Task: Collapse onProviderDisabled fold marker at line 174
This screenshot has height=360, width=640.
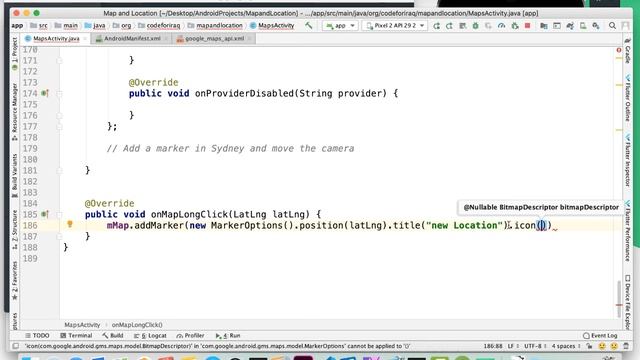Action: click(x=60, y=93)
